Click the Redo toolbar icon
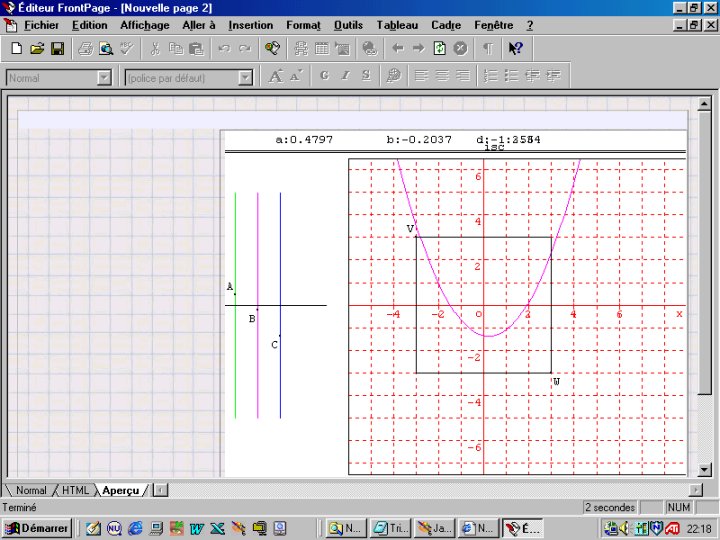The image size is (720, 540). 245,48
